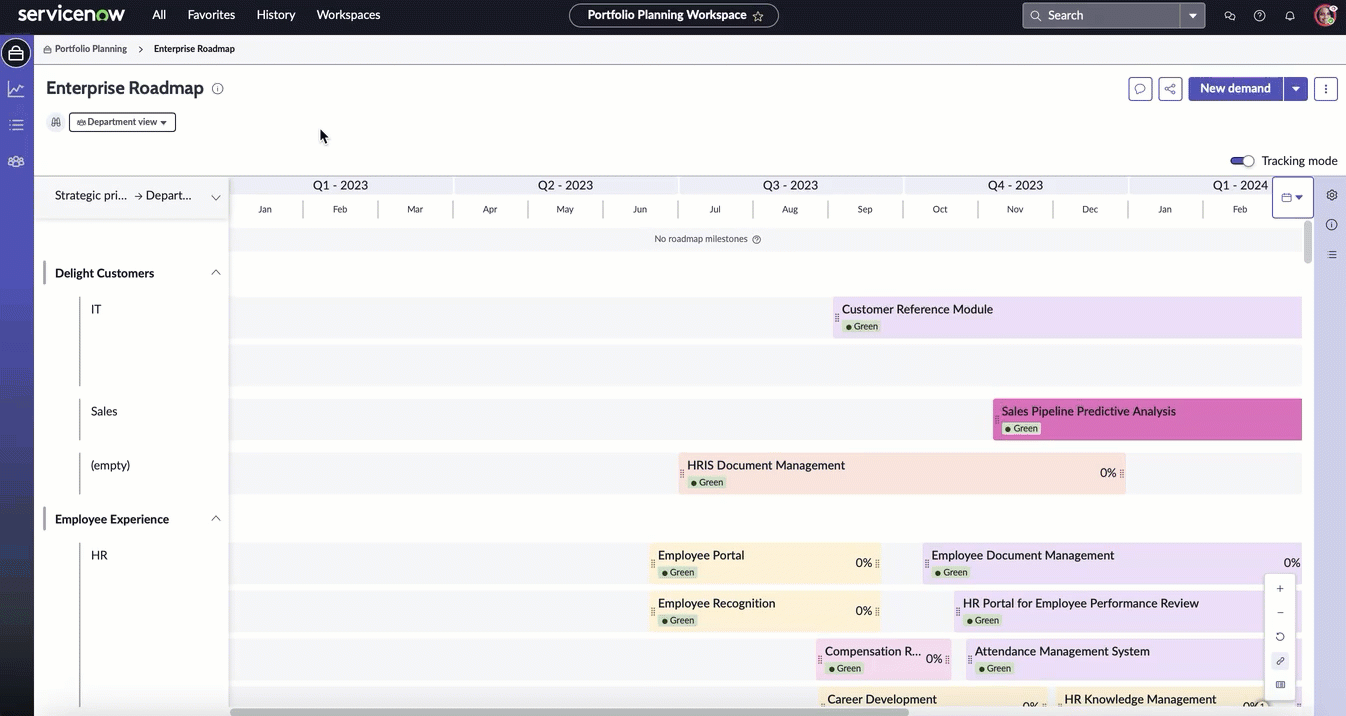Click the reset zoom circular arrow icon
The width and height of the screenshot is (1346, 716).
pos(1280,637)
